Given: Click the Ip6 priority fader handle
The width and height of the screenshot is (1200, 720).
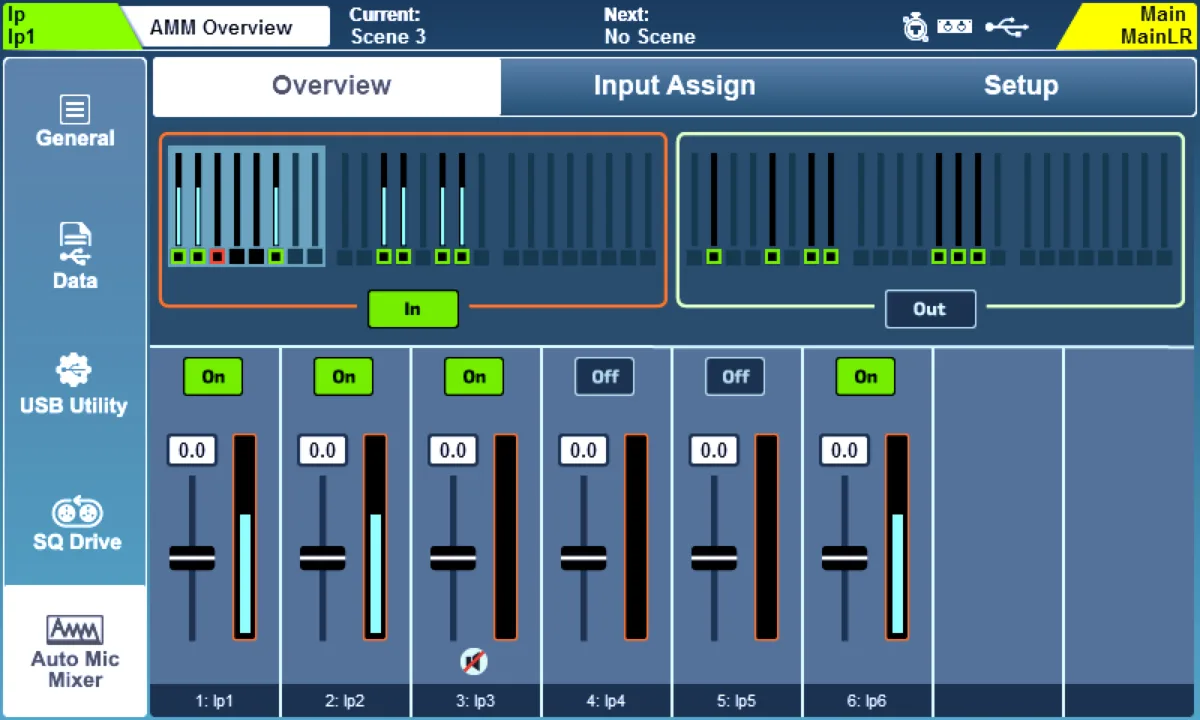Looking at the screenshot, I should (x=845, y=558).
